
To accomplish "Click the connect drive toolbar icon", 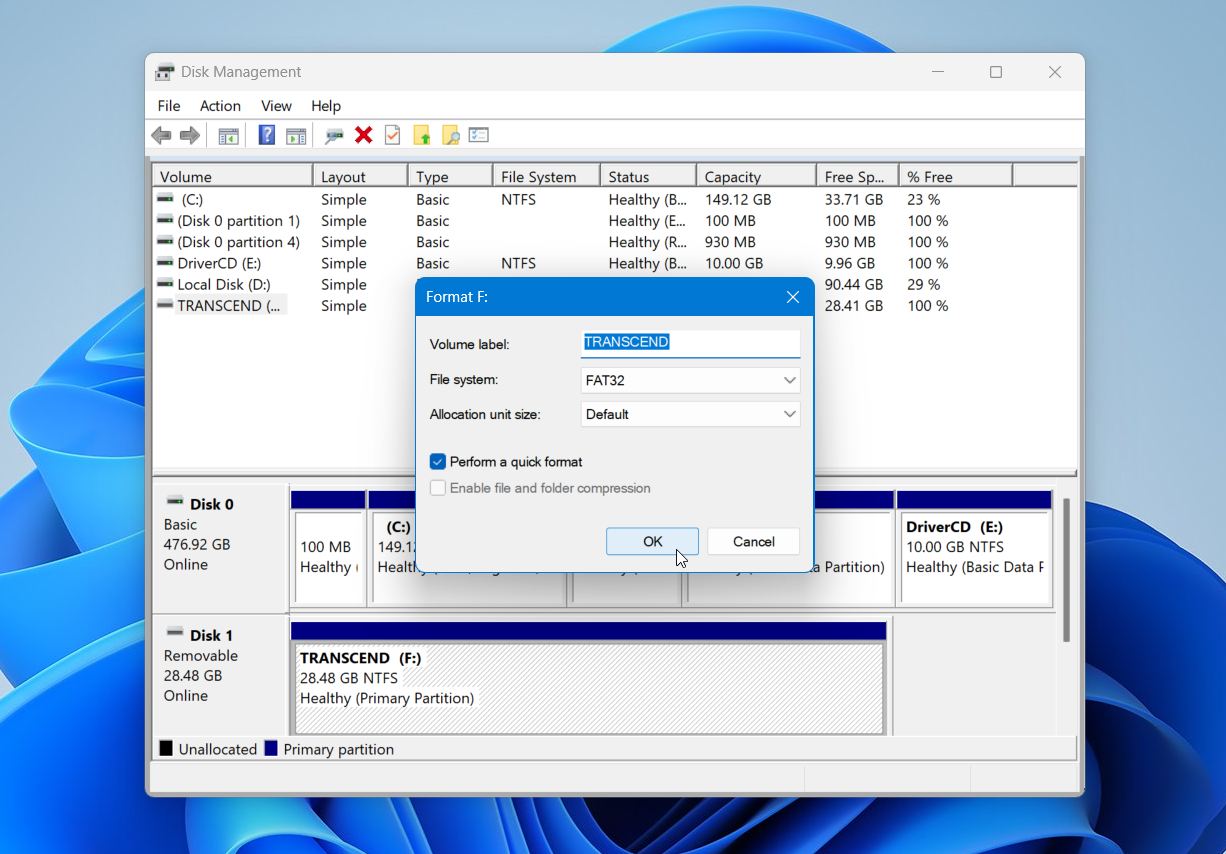I will [x=335, y=135].
